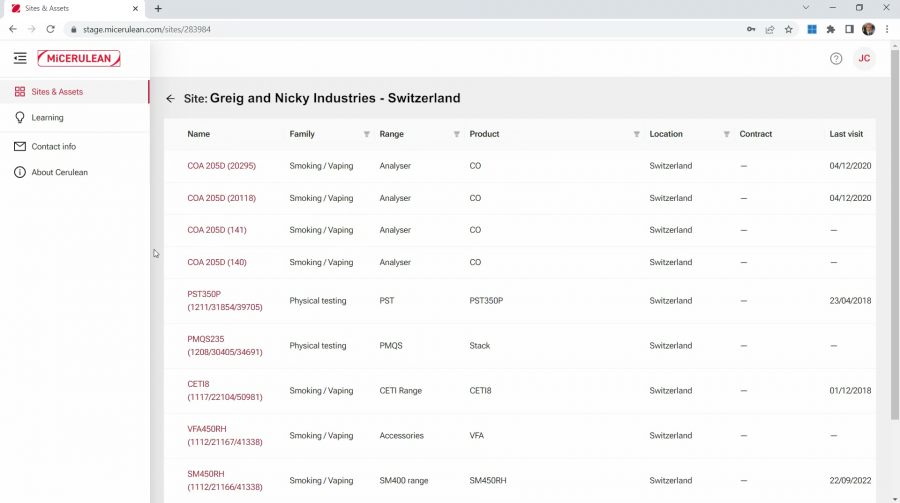Click the page vertical scrollbar
The image size is (900, 503).
(895, 235)
